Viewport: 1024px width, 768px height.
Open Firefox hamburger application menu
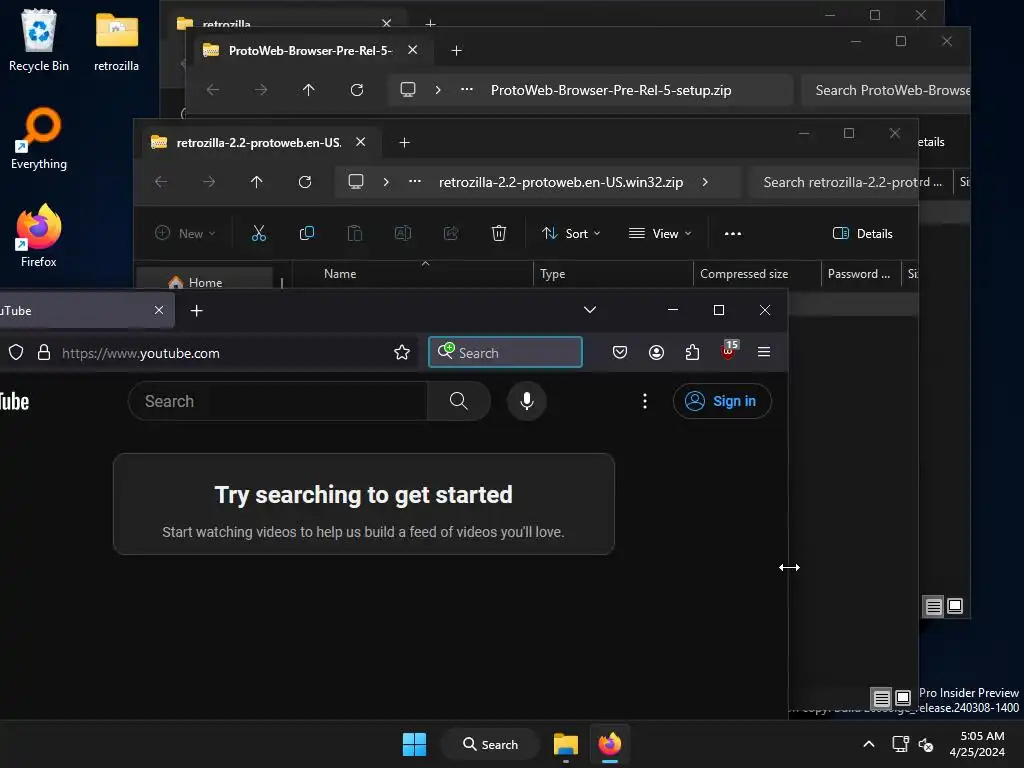[x=764, y=353]
